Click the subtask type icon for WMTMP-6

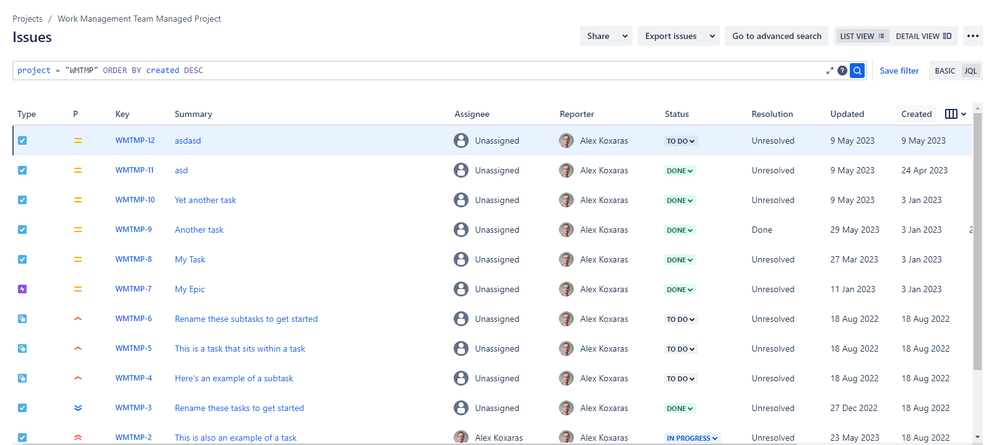coord(22,319)
